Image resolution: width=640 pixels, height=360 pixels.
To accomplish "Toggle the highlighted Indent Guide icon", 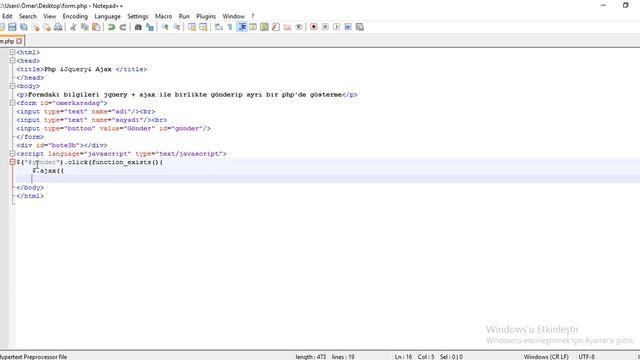I will point(242,27).
